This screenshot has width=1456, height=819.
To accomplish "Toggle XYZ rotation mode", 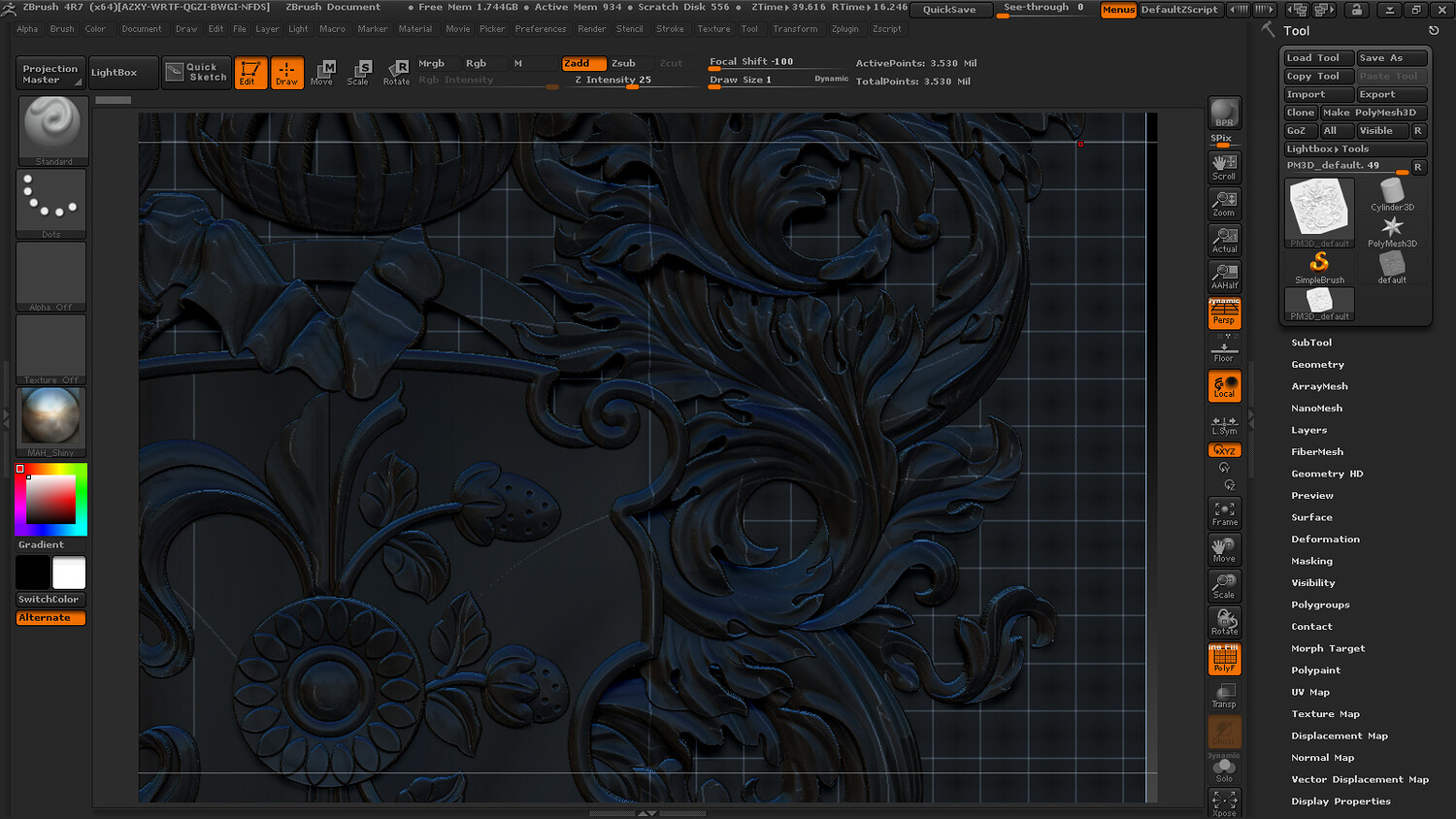I will point(1225,450).
